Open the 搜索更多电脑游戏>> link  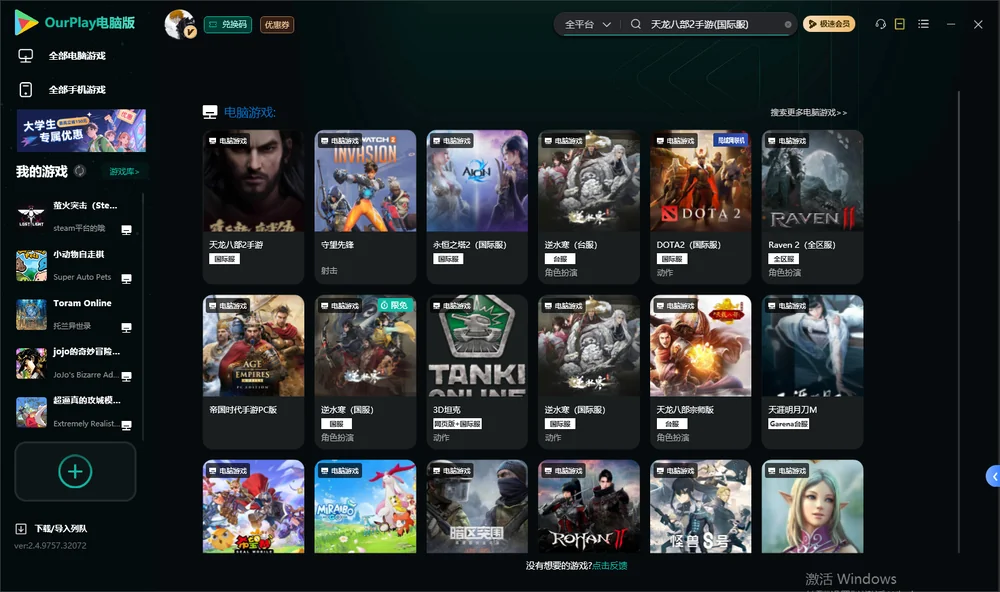coord(809,113)
